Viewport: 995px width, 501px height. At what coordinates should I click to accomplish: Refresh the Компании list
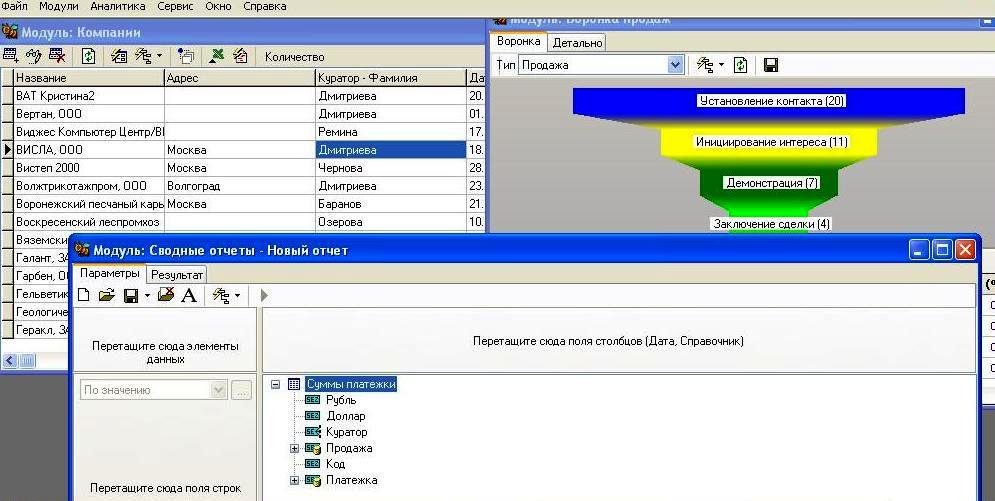[x=88, y=56]
